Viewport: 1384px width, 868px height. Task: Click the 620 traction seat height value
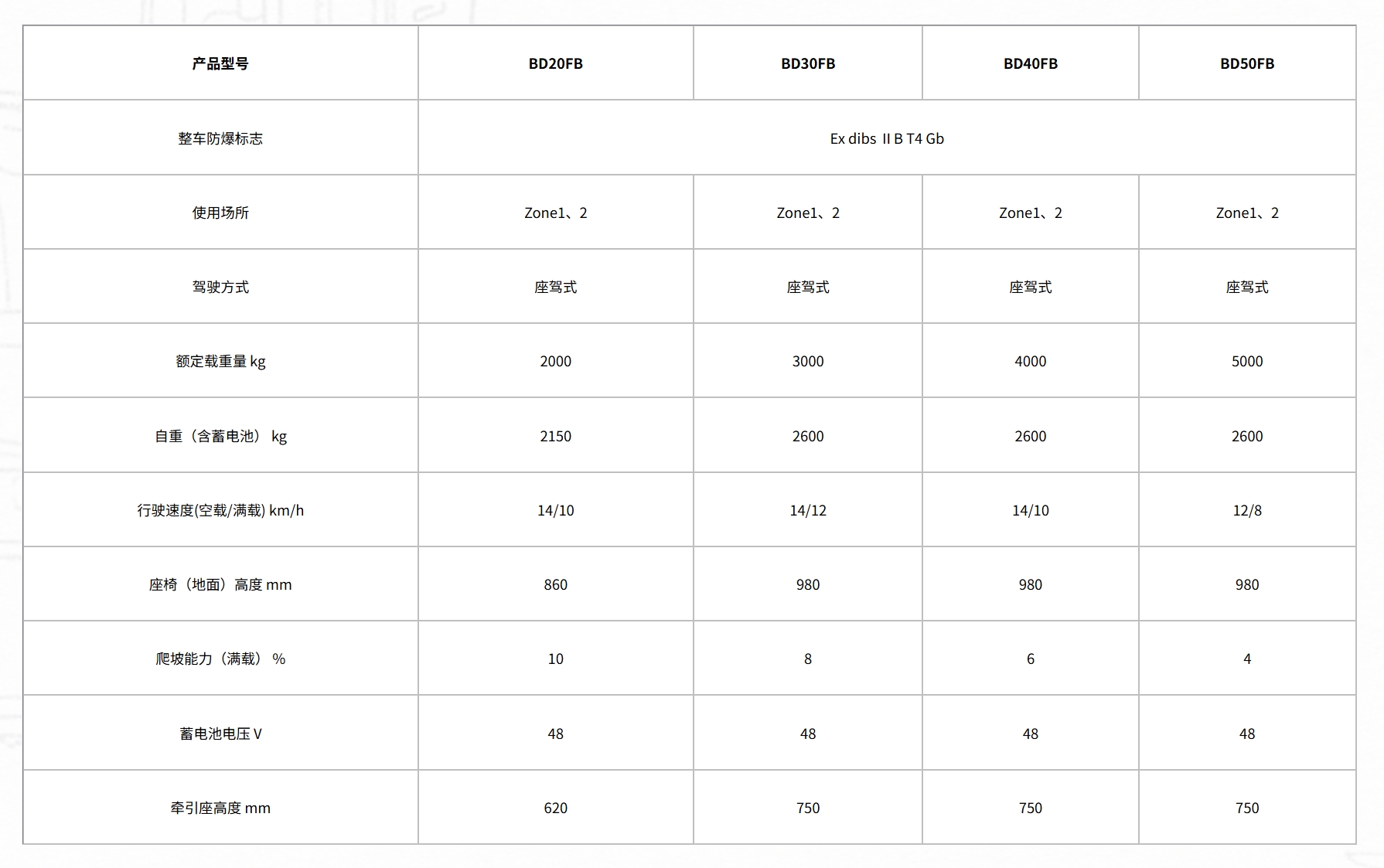coord(555,808)
